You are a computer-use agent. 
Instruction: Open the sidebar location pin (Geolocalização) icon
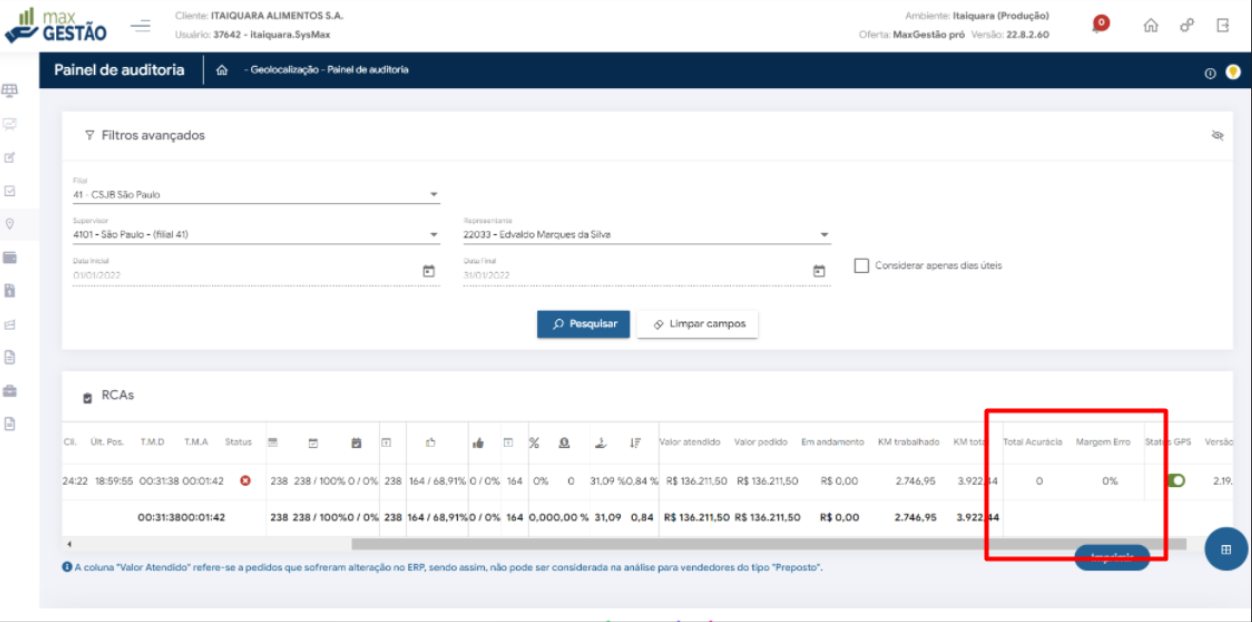pyautogui.click(x=10, y=223)
